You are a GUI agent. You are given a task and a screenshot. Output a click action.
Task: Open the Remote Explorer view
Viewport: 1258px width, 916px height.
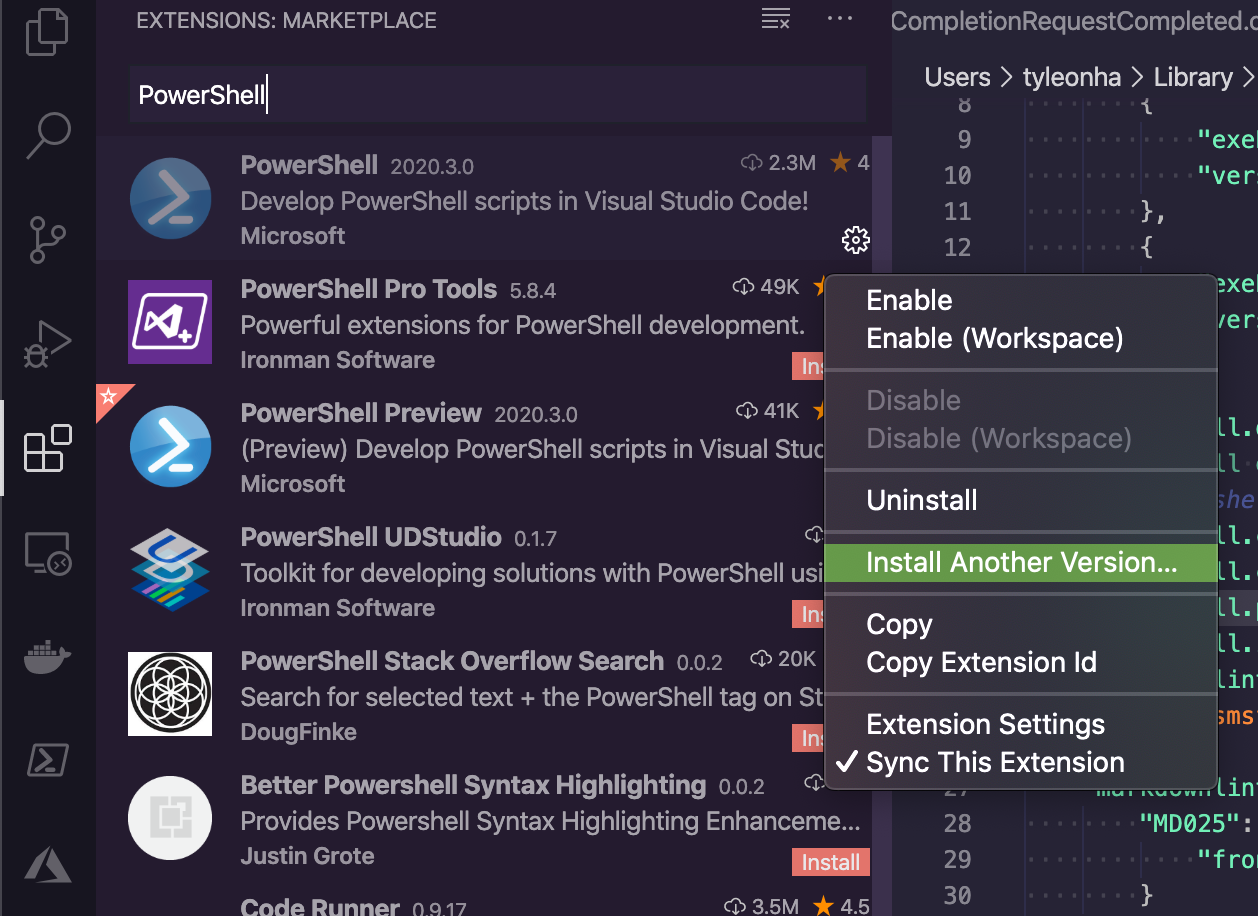click(47, 554)
